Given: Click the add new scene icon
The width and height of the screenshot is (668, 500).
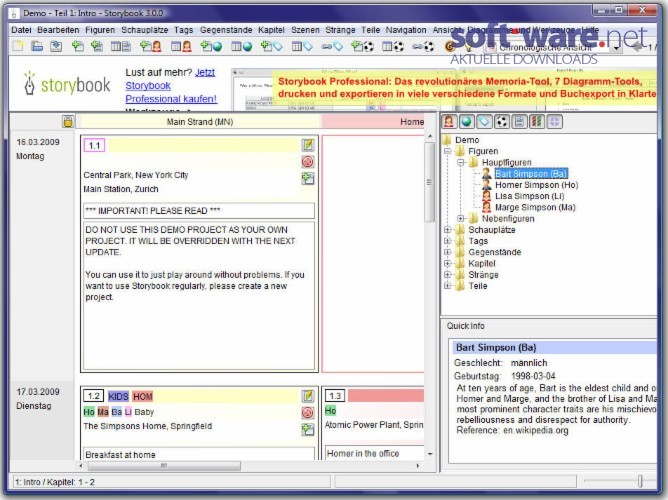Looking at the screenshot, I should tap(78, 46).
